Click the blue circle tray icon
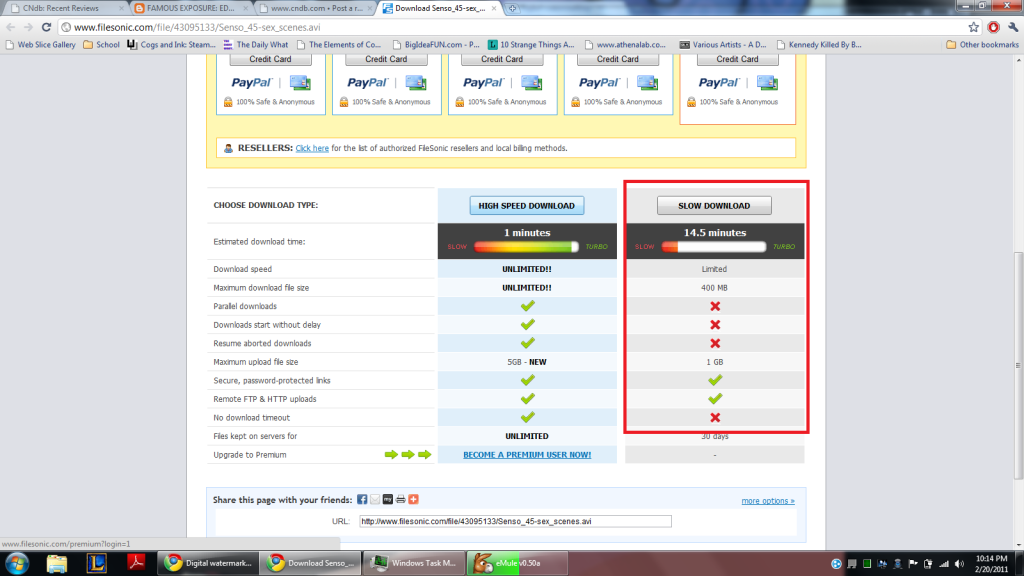This screenshot has height=576, width=1024. (x=837, y=564)
